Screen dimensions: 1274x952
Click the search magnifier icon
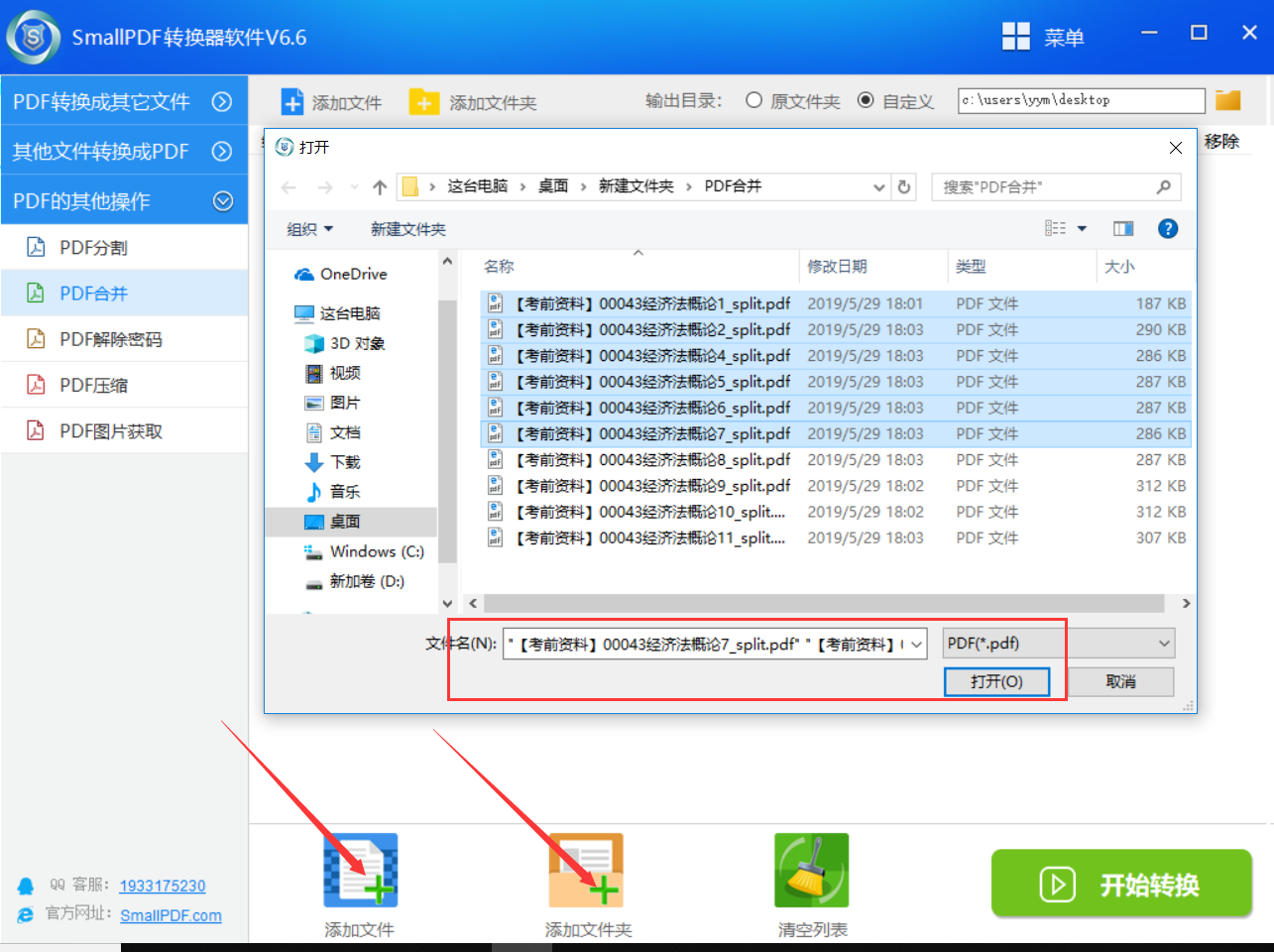pos(1164,186)
